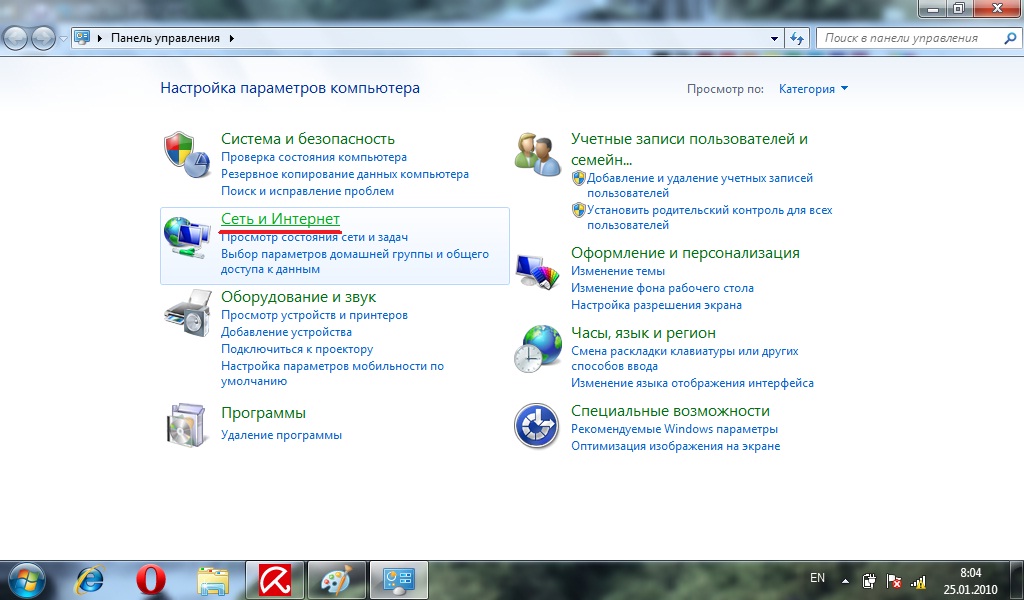This screenshot has height=600, width=1024.
Task: Click the Панель управления breadcrumb
Action: (x=165, y=38)
